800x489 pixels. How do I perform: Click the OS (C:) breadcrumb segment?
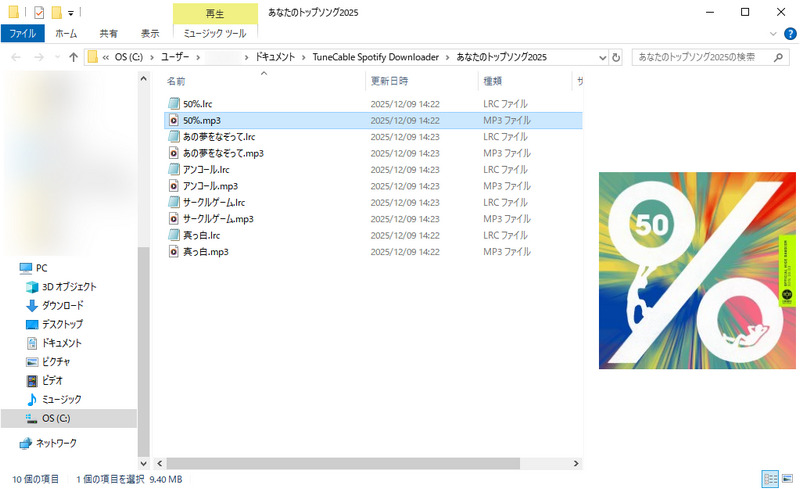click(x=129, y=57)
